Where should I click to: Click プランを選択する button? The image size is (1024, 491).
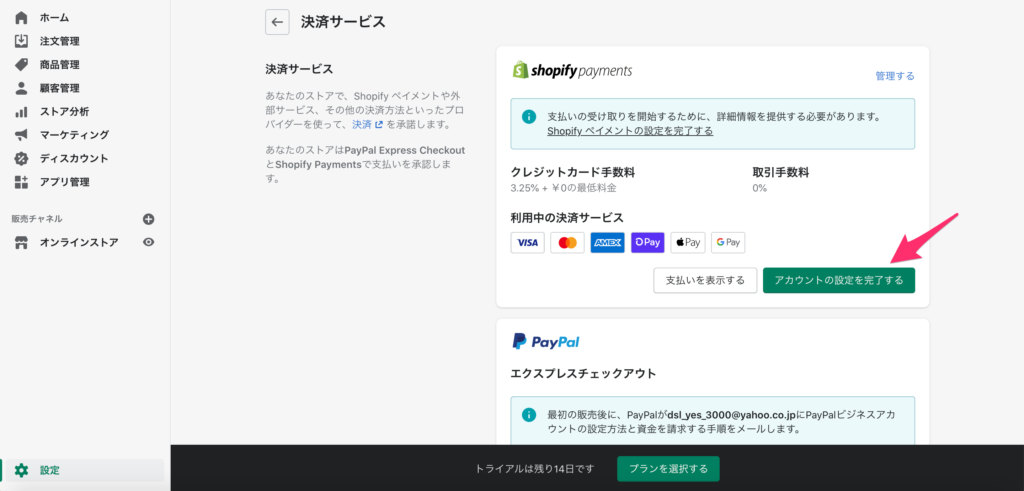(x=668, y=469)
